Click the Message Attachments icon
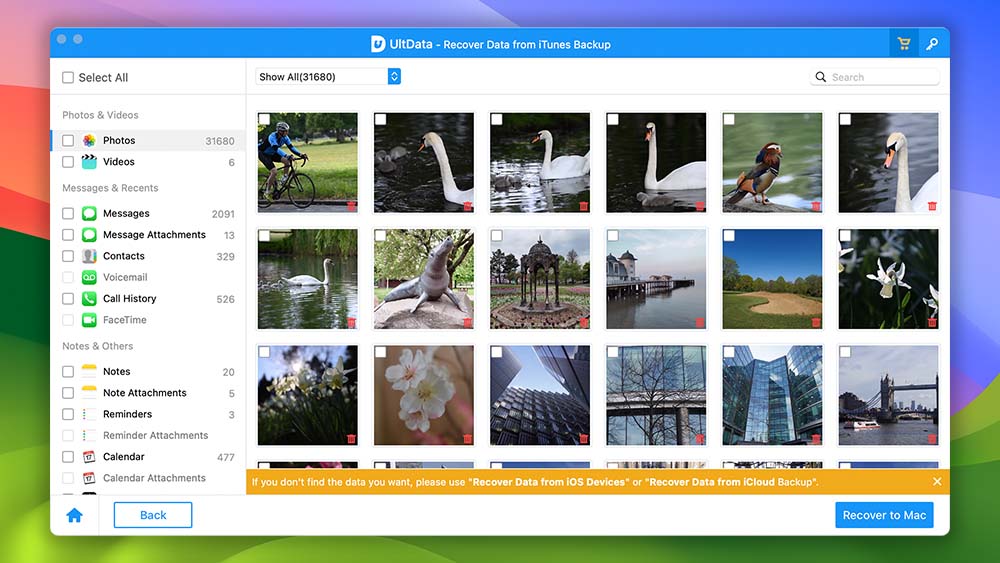This screenshot has height=563, width=1000. click(89, 235)
